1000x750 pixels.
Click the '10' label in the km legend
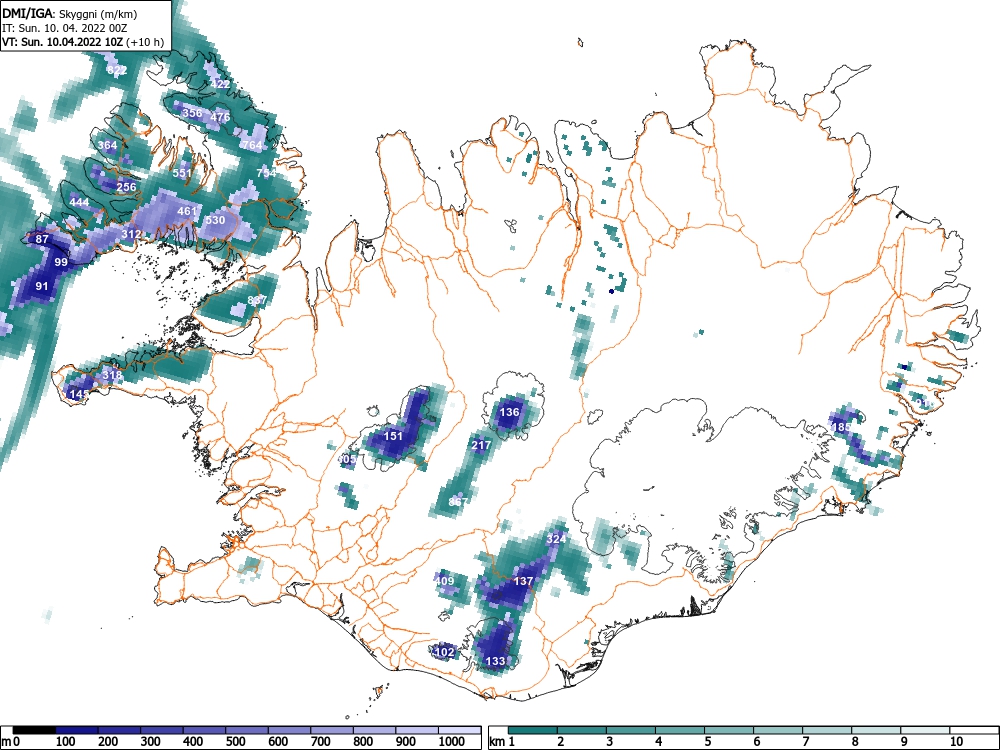pos(956,742)
